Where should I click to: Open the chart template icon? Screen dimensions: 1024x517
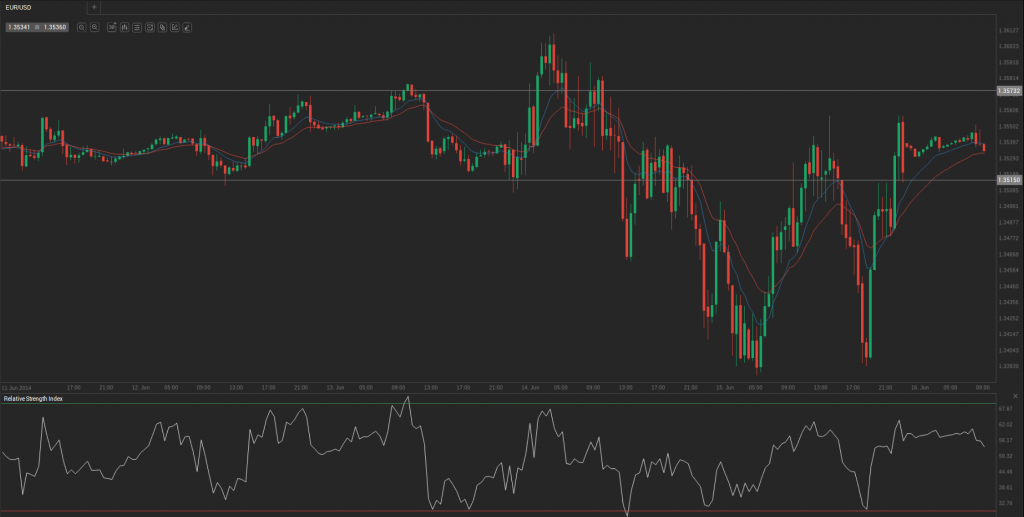(150, 27)
